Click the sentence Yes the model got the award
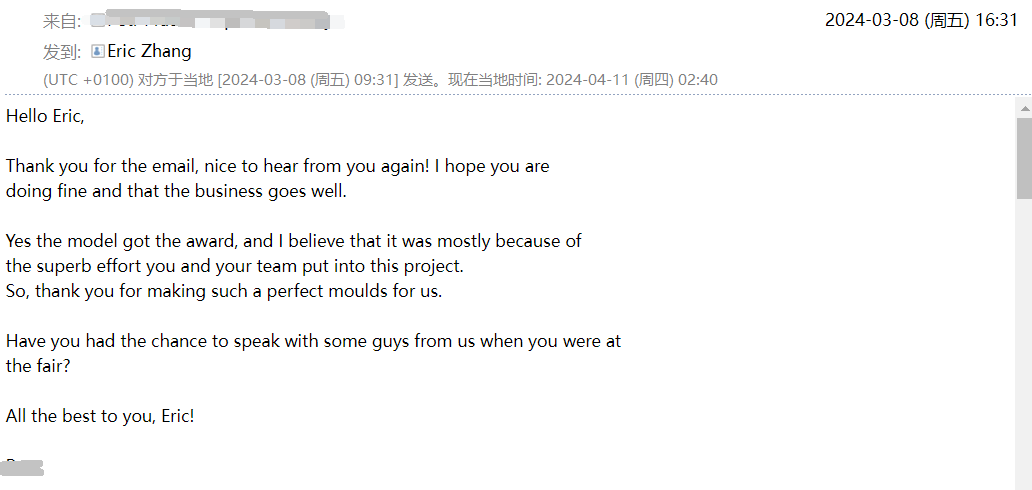 coord(294,241)
